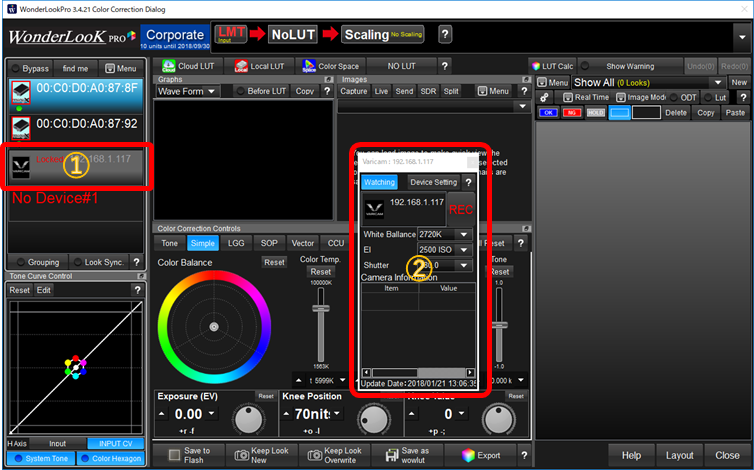Open the Cloud LUT browser
Screen dimensions: 754x470
pyautogui.click(x=188, y=66)
